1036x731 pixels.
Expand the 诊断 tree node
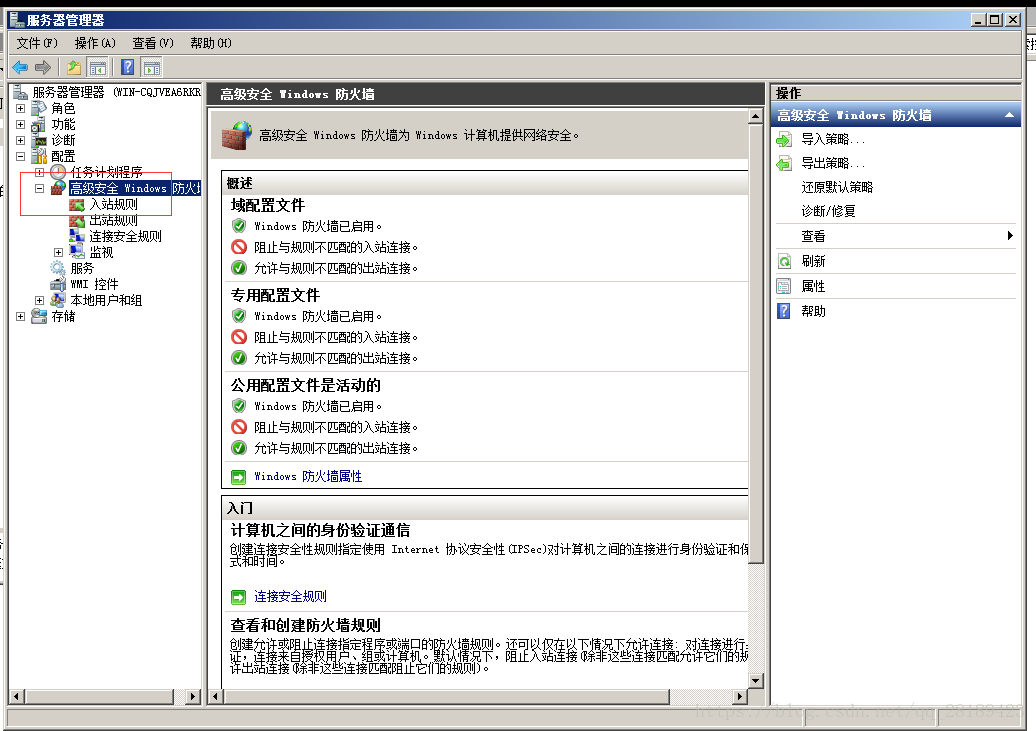(20, 140)
